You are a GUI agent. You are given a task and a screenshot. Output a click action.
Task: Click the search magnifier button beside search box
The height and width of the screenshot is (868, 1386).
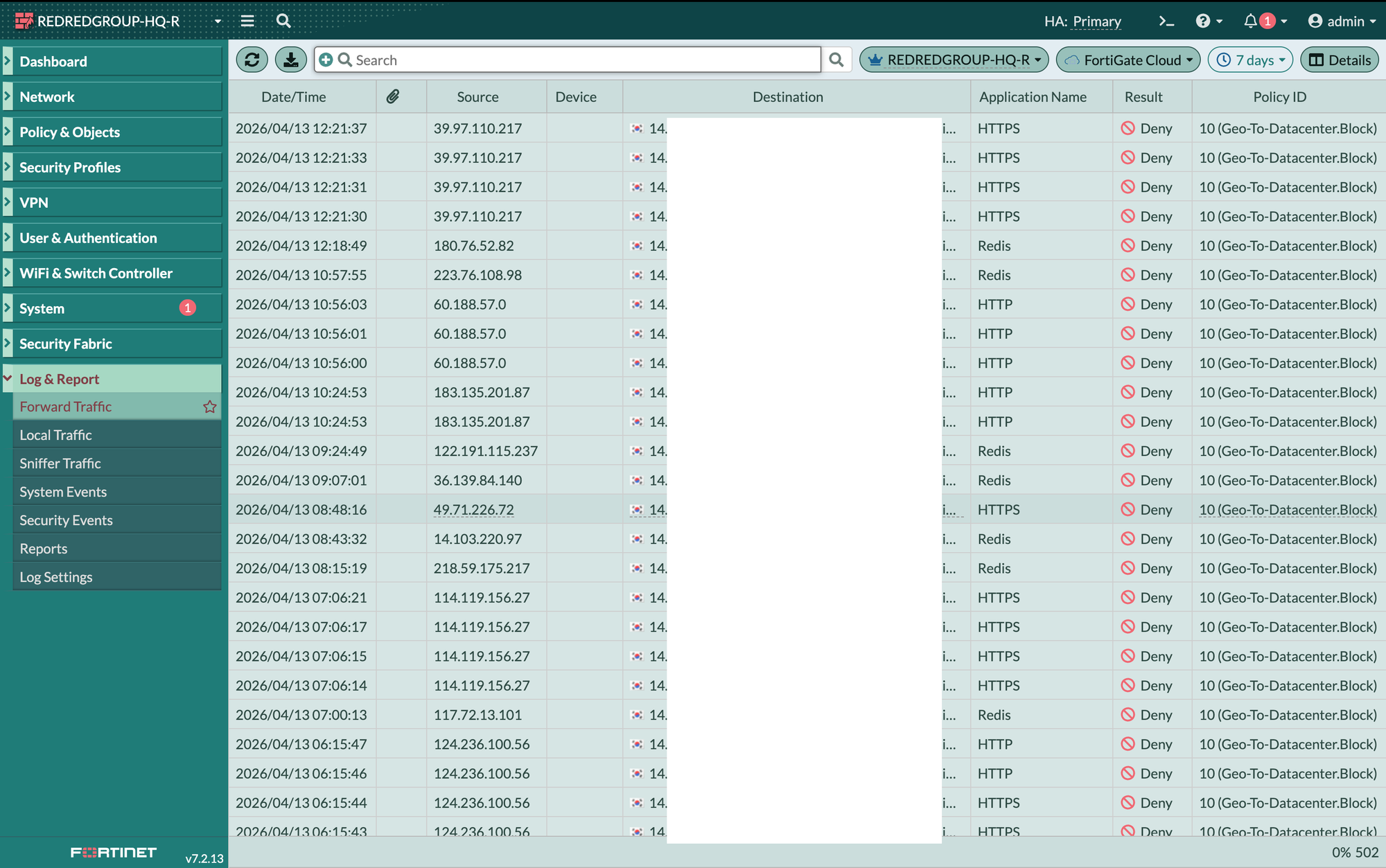click(x=836, y=60)
